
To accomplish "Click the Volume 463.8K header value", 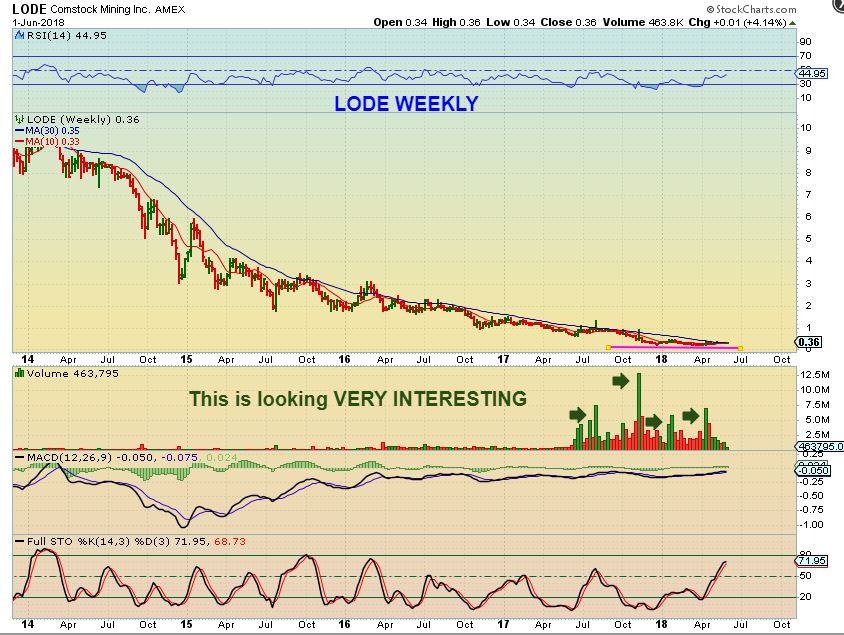I will coord(643,23).
